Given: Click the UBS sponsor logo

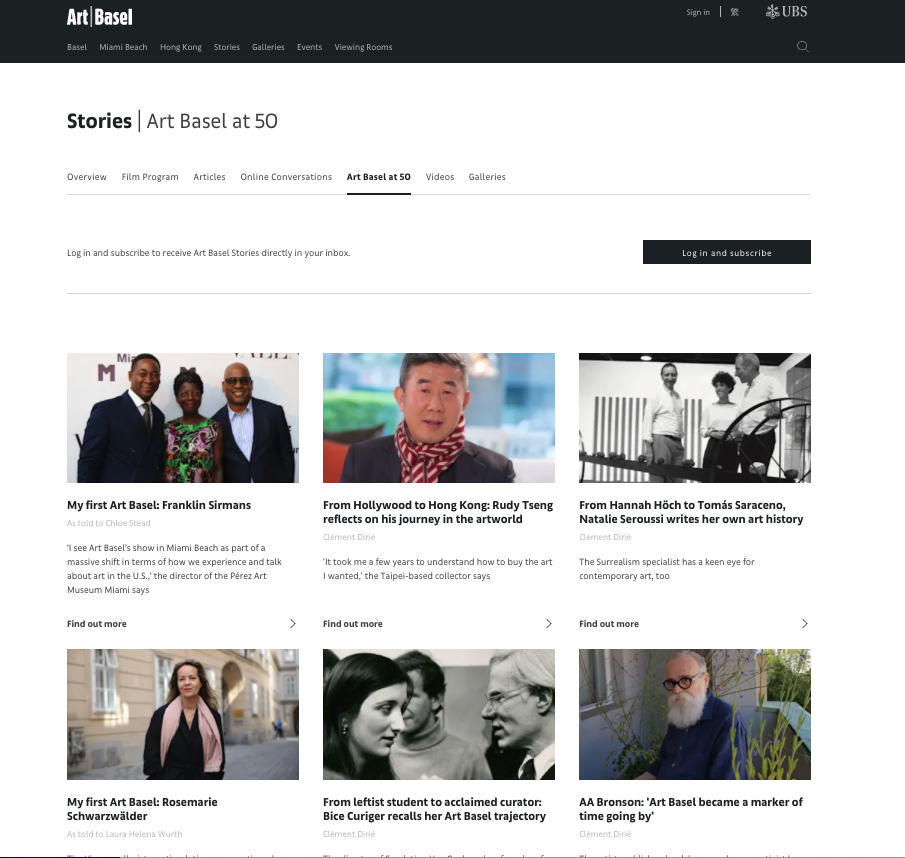Looking at the screenshot, I should click(786, 12).
